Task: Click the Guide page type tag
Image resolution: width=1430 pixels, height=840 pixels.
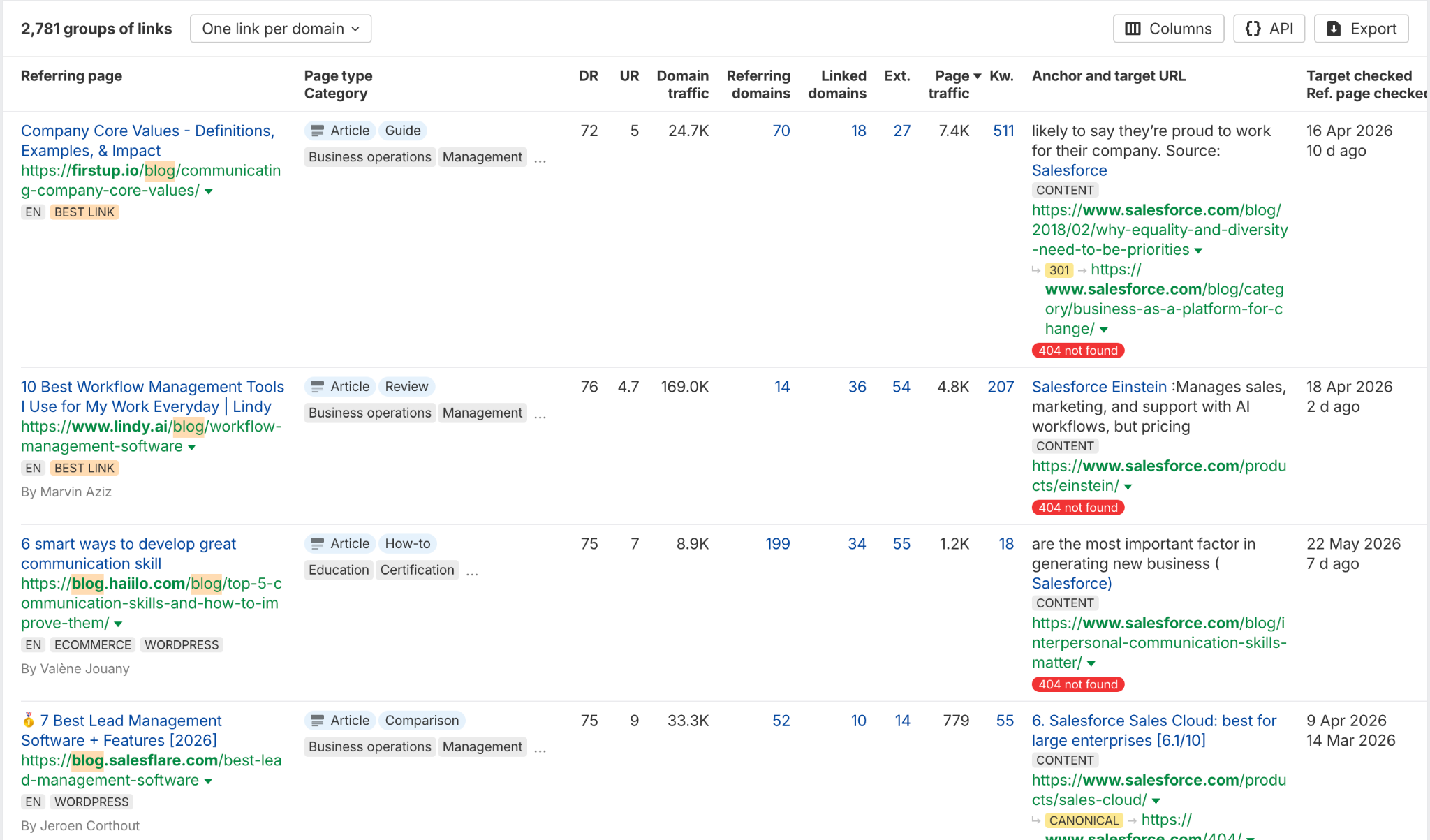Action: coord(403,131)
